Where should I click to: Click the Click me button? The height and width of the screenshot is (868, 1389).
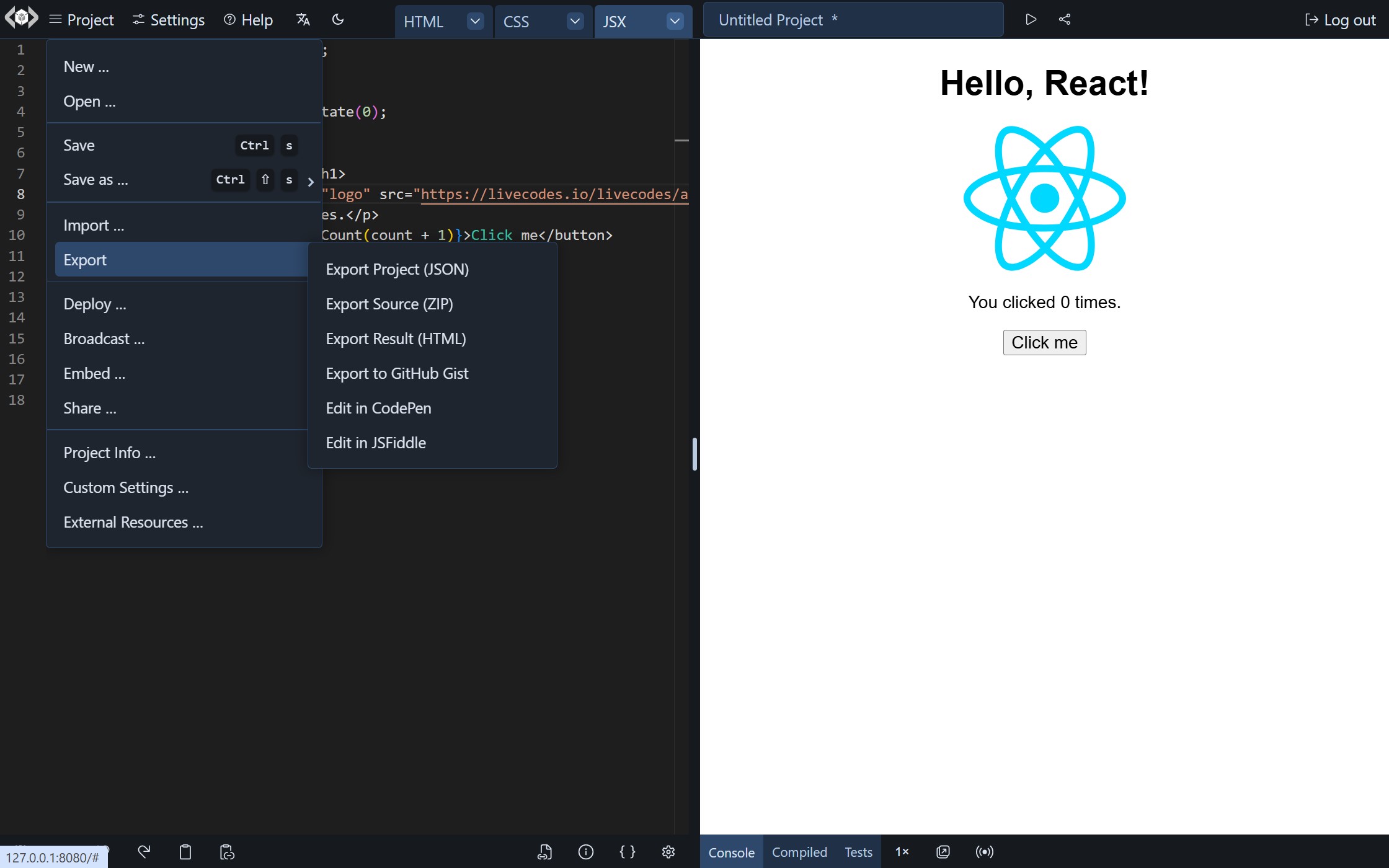(x=1044, y=342)
